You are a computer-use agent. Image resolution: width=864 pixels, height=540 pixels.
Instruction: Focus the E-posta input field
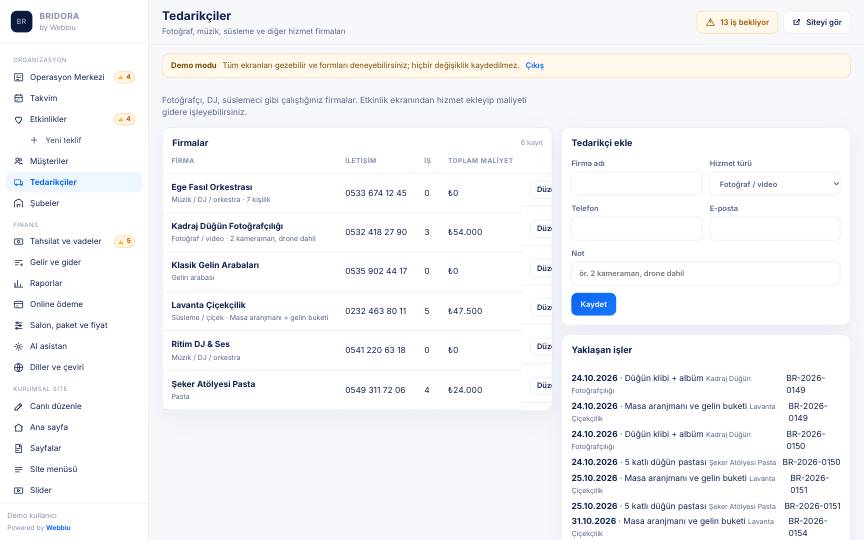pos(775,229)
